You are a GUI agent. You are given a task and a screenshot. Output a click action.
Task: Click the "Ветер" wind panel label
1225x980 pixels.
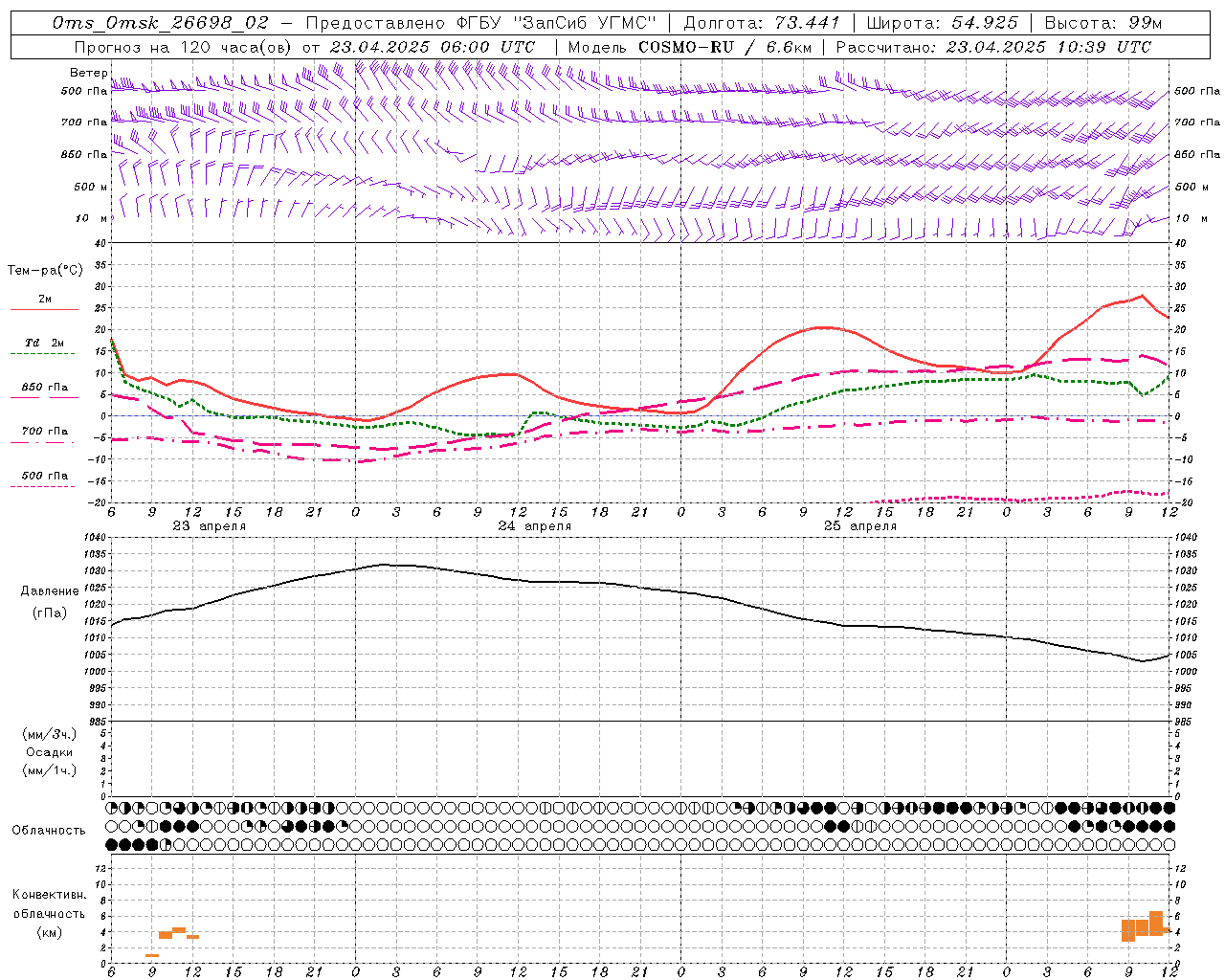(x=88, y=73)
